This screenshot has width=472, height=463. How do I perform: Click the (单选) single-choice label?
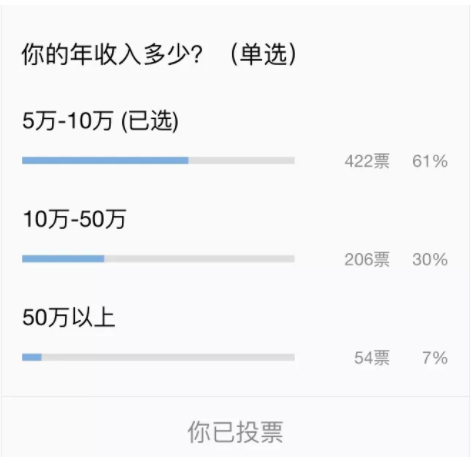(x=263, y=54)
